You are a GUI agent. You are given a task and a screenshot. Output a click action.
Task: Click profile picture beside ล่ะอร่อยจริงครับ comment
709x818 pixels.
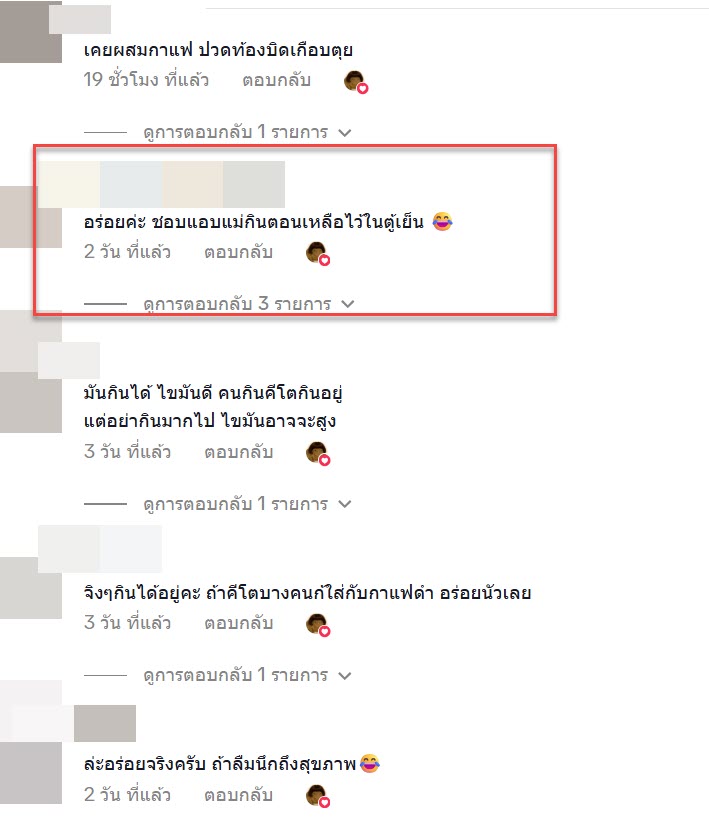pos(31,773)
